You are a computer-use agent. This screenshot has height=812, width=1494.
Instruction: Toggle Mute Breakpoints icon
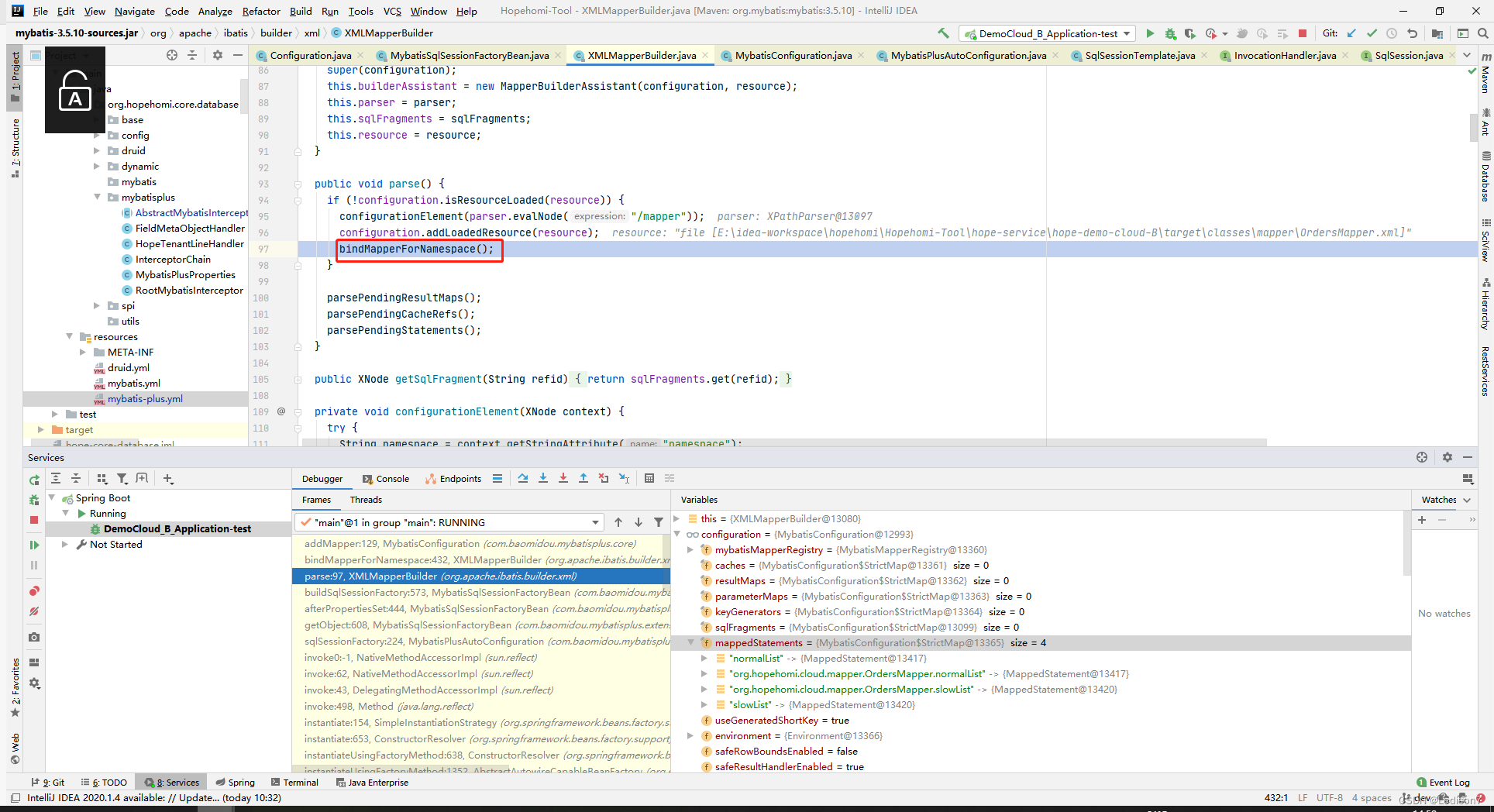click(x=34, y=611)
